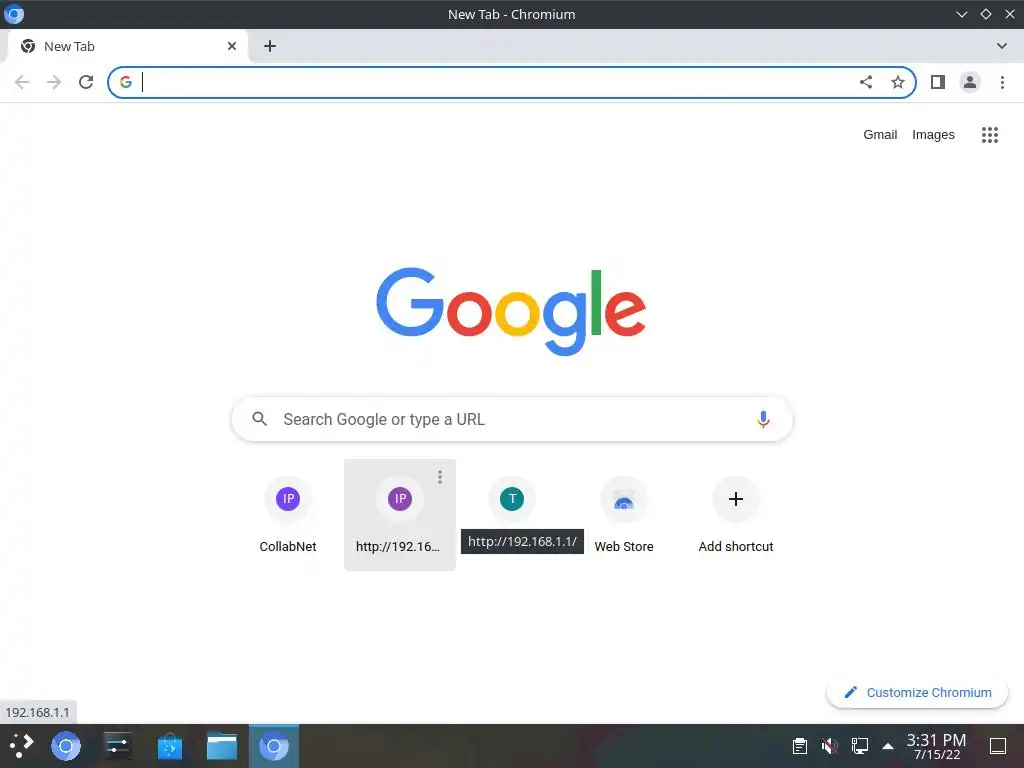This screenshot has height=768, width=1024.
Task: Open Discover store taskbar icon
Action: 170,746
